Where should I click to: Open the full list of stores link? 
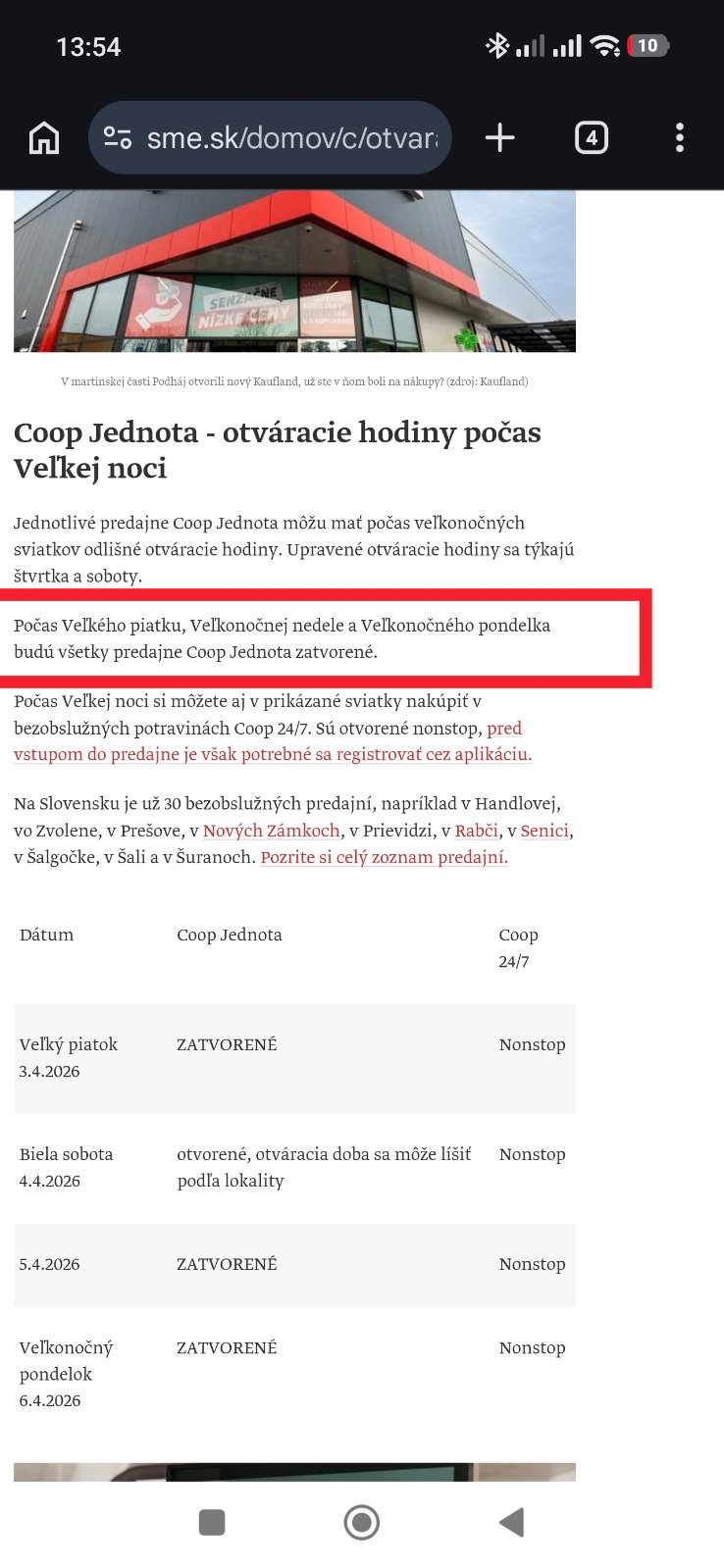[x=384, y=857]
